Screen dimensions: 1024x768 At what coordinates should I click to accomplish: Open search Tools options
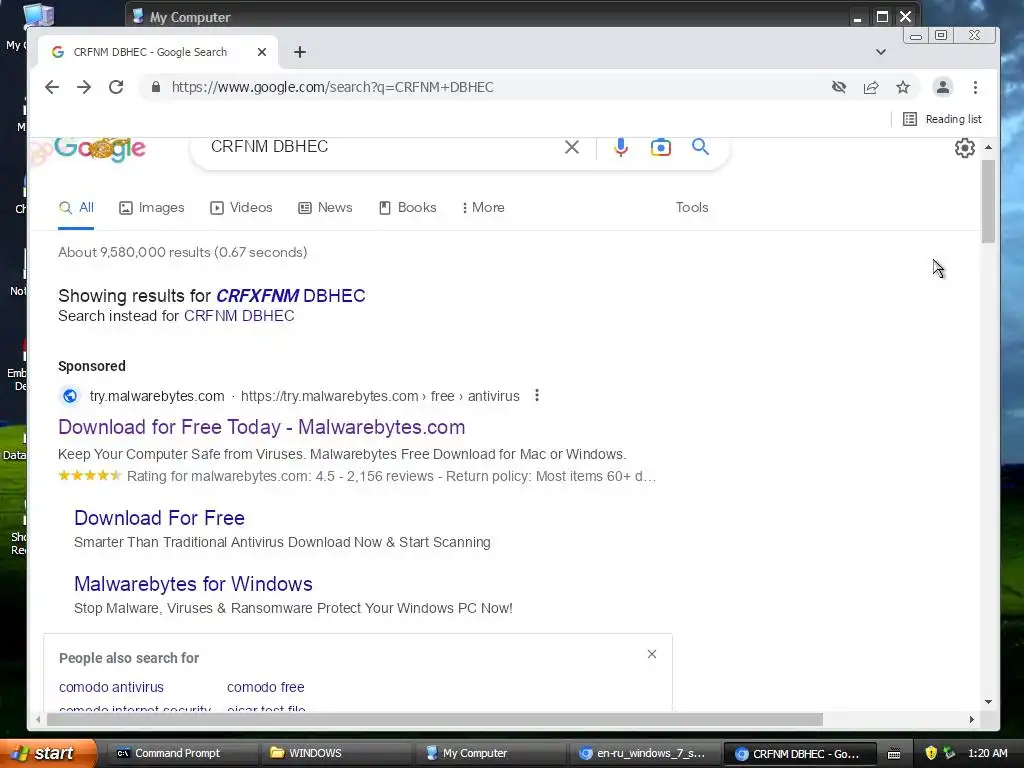point(692,208)
